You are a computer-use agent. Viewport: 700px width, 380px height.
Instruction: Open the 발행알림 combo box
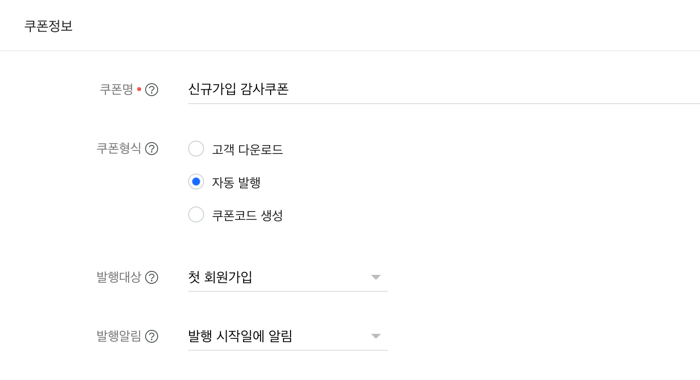point(288,337)
